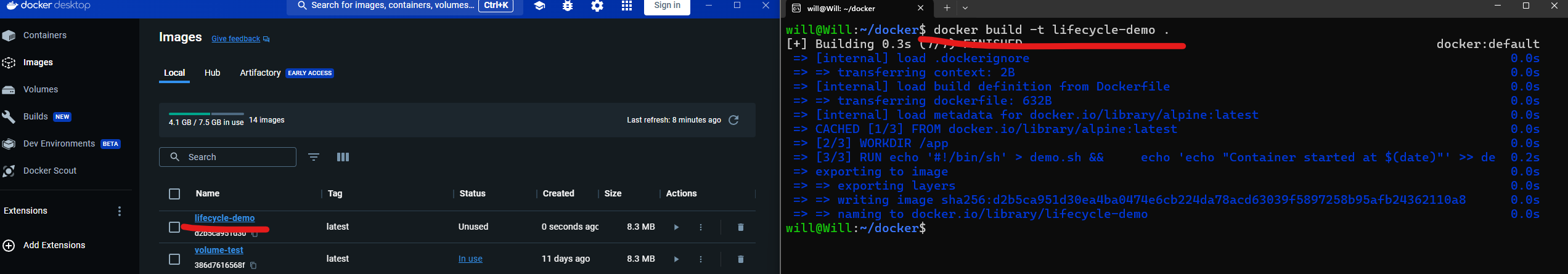Image resolution: width=1568 pixels, height=274 pixels.
Task: Click the Sign in button
Action: click(667, 6)
